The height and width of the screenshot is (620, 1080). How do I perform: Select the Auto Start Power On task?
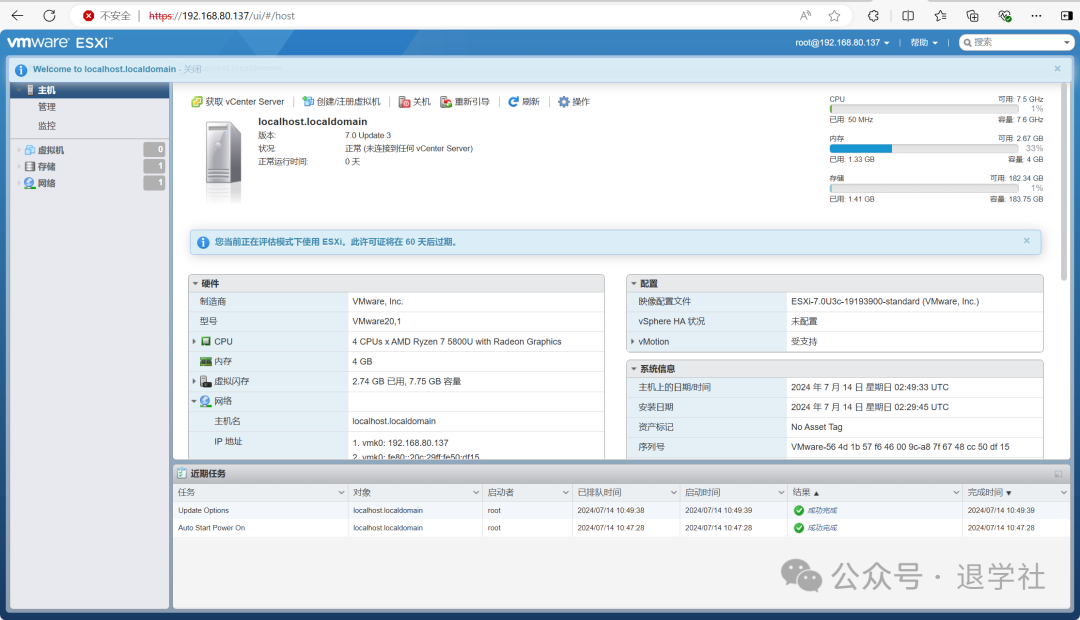click(621, 528)
